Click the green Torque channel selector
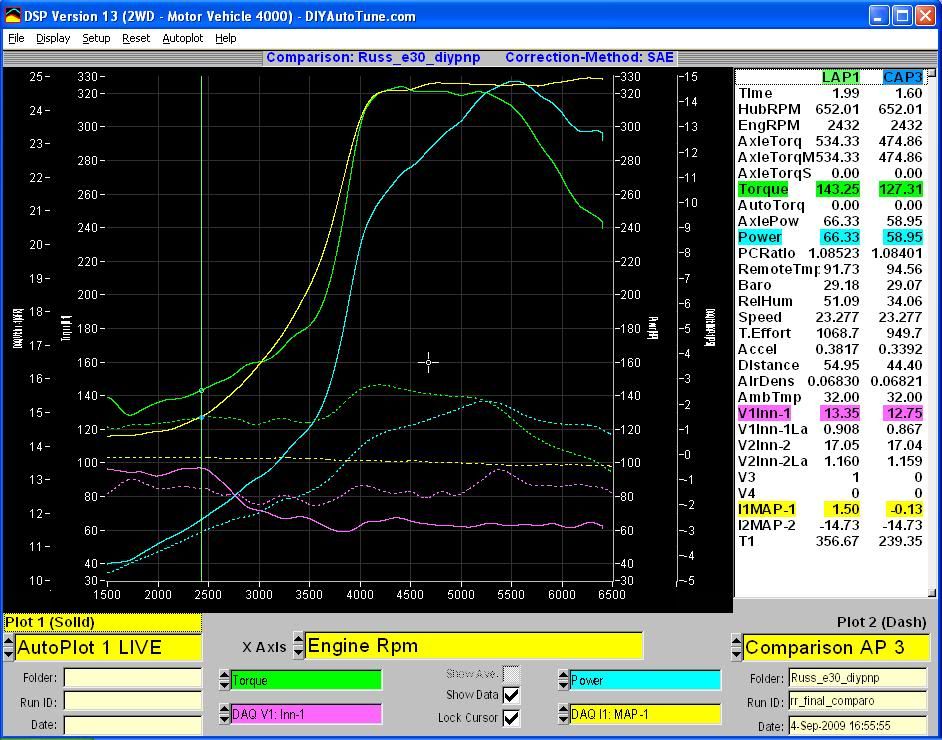Viewport: 942px width, 740px height. point(306,680)
